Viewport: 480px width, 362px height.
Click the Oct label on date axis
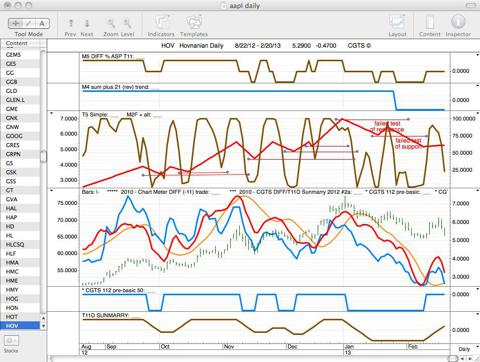[165, 346]
